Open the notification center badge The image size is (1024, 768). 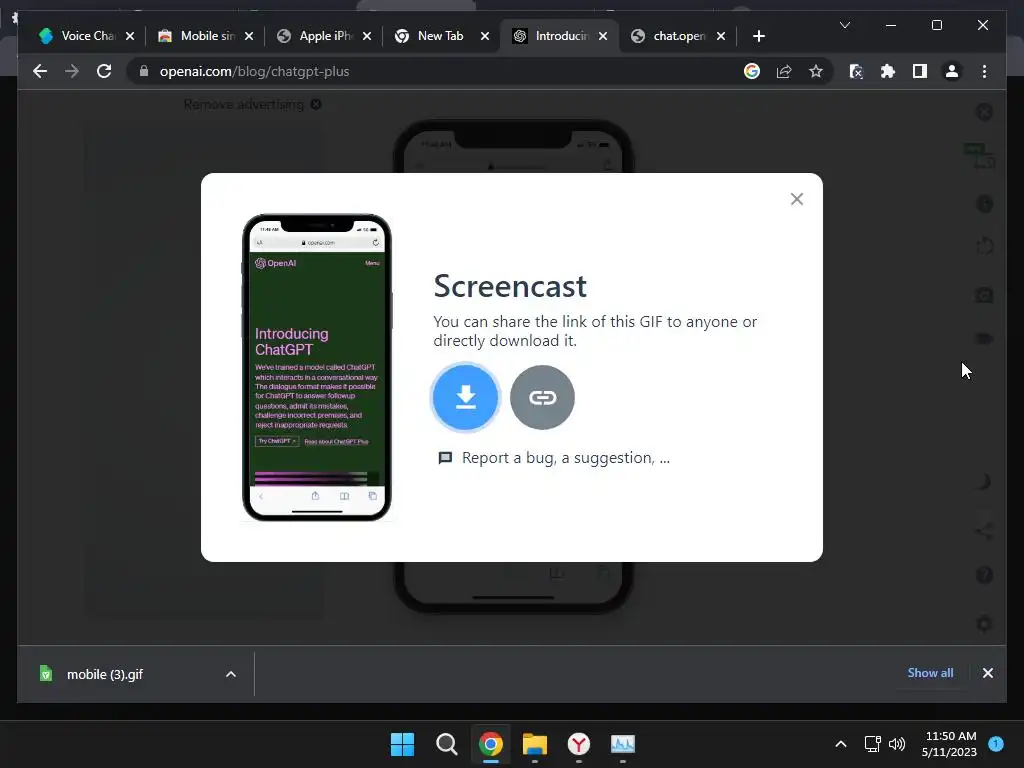point(996,743)
